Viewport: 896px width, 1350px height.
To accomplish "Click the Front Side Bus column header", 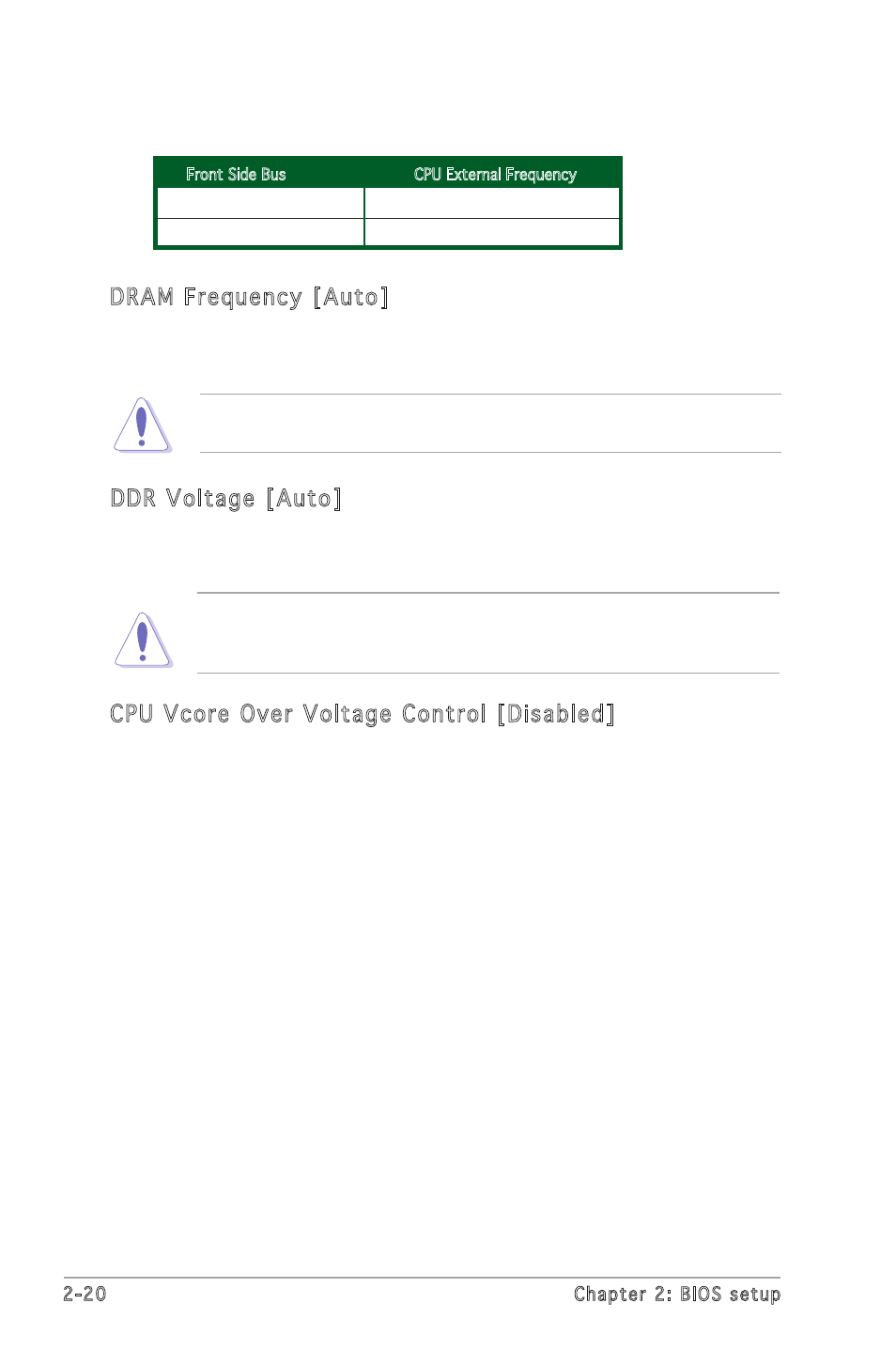I will 236,175.
